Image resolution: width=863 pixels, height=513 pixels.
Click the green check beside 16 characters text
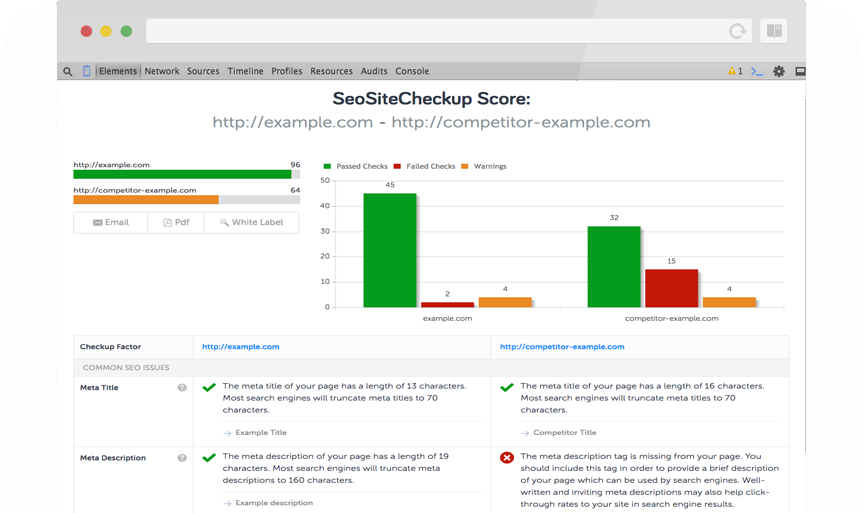click(507, 388)
